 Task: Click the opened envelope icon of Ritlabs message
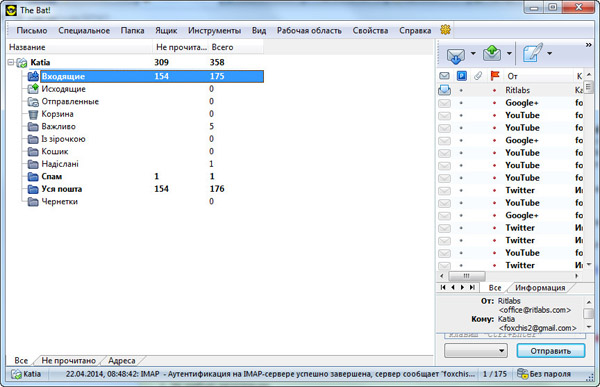[444, 90]
